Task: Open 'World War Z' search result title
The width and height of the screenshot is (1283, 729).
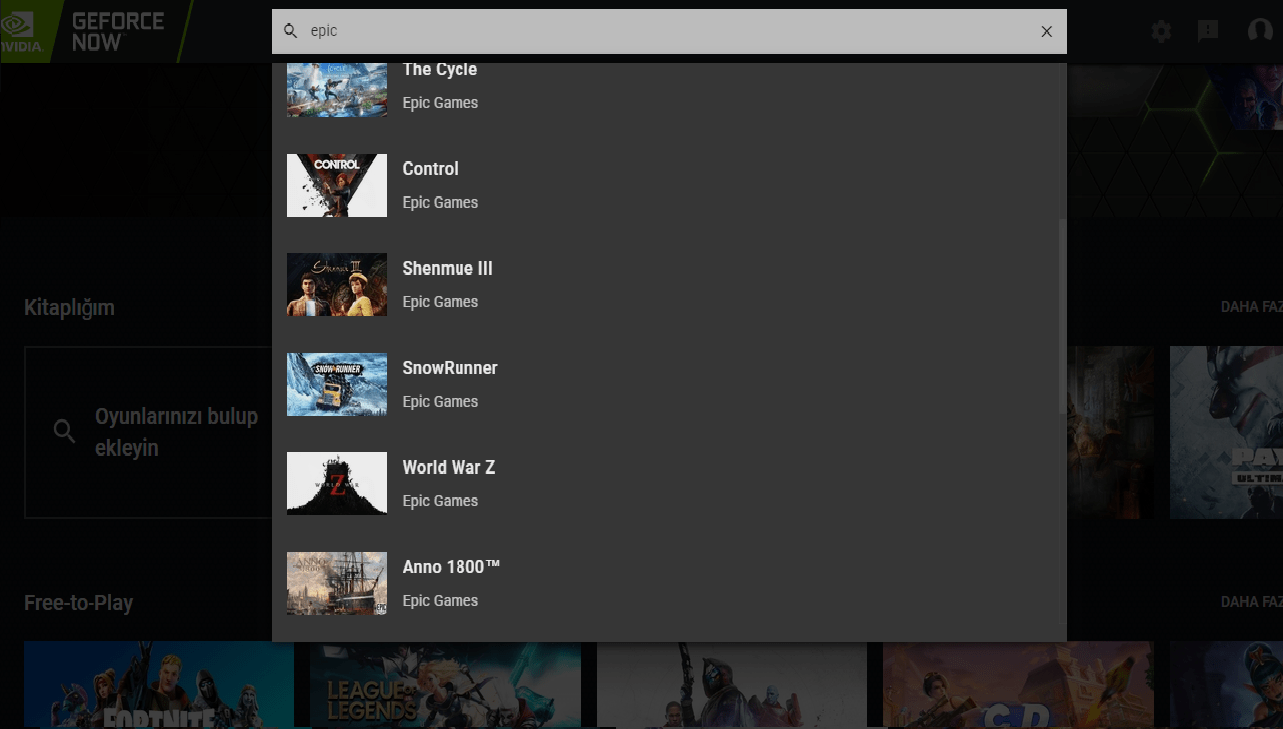Action: (449, 467)
